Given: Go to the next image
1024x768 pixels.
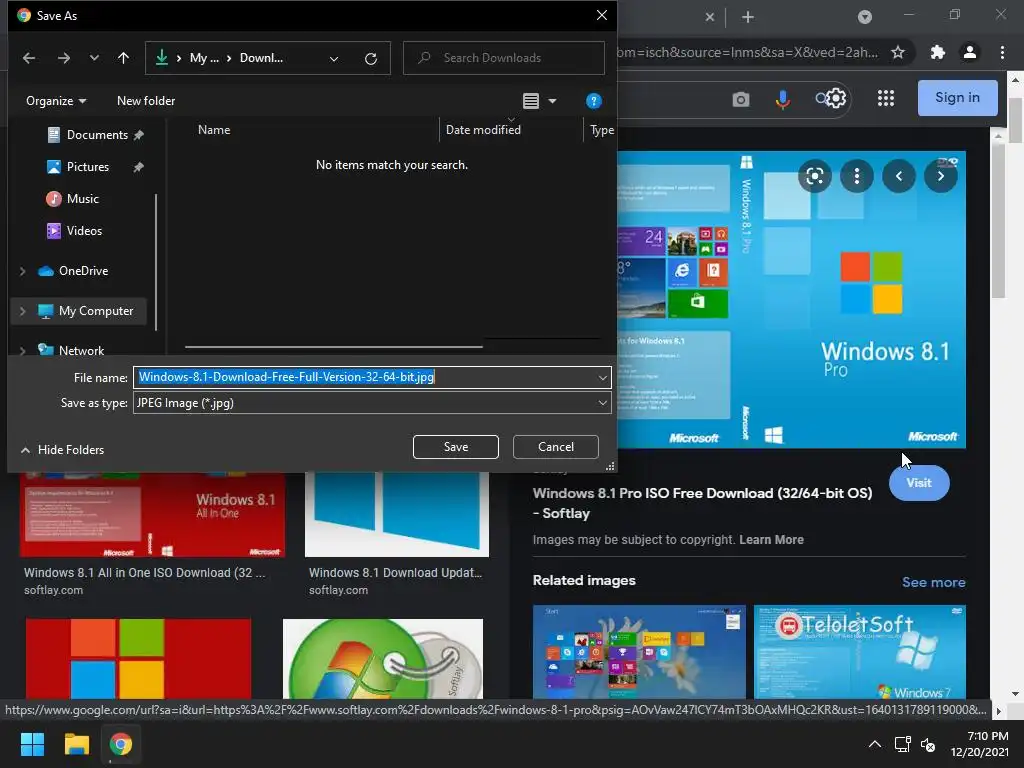Looking at the screenshot, I should click(940, 176).
